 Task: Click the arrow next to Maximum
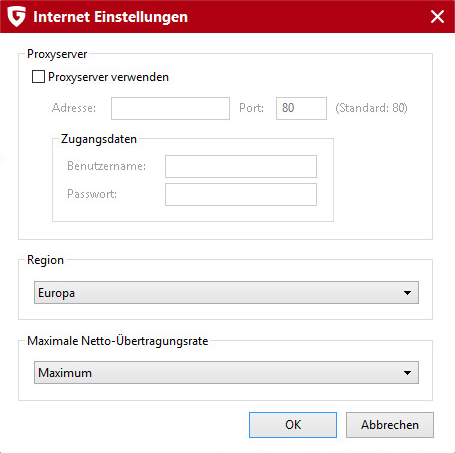point(407,373)
